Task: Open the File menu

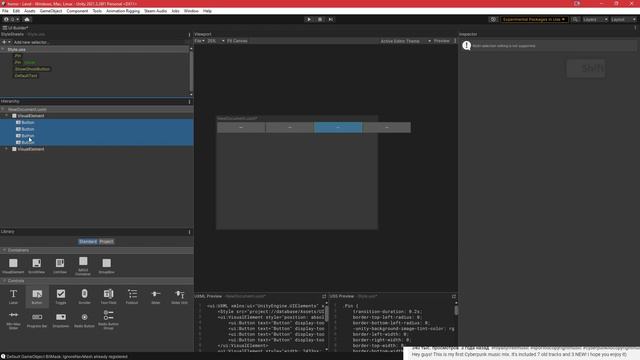Action: click(x=5, y=11)
